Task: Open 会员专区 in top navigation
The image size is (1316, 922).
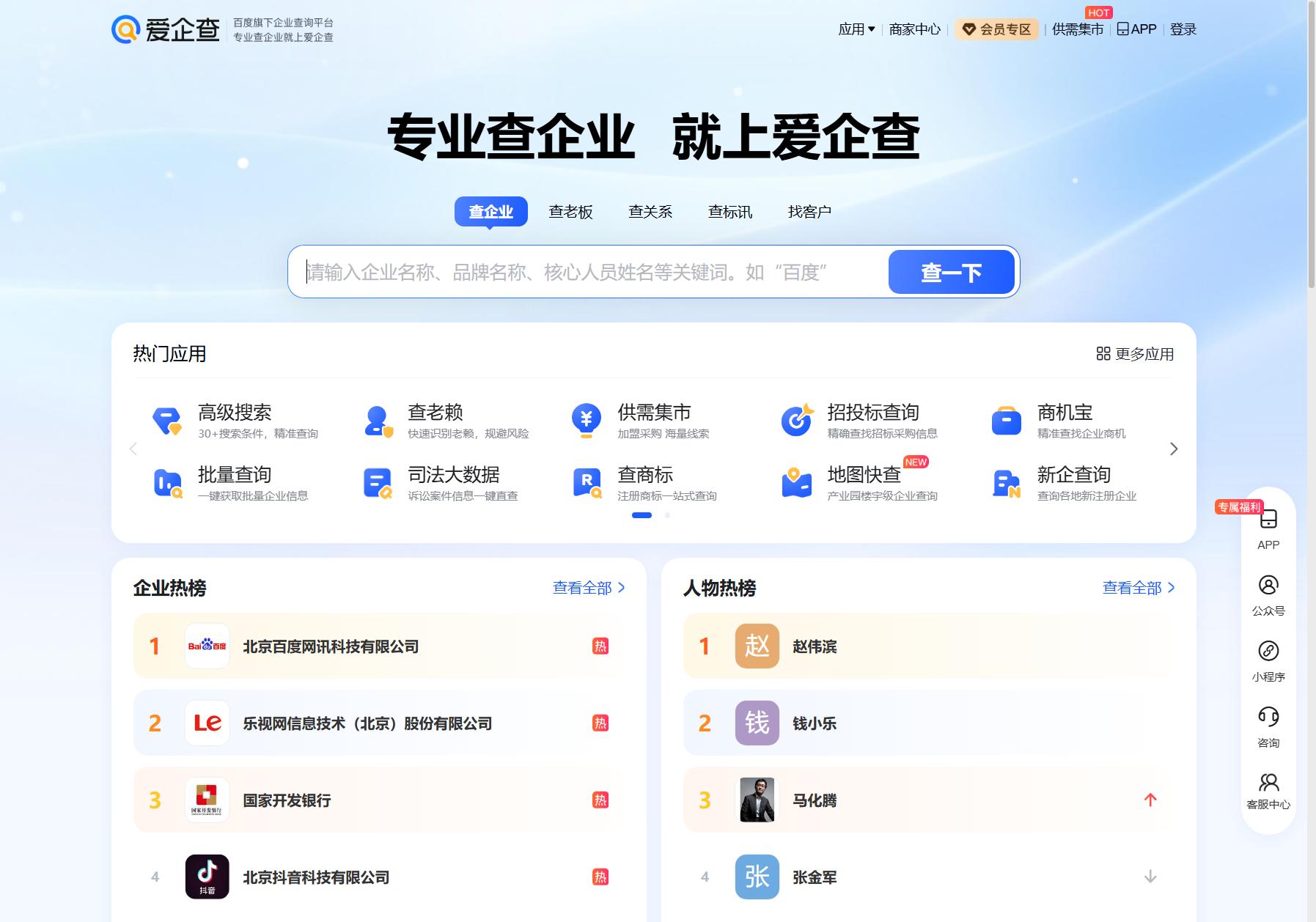Action: 996,29
